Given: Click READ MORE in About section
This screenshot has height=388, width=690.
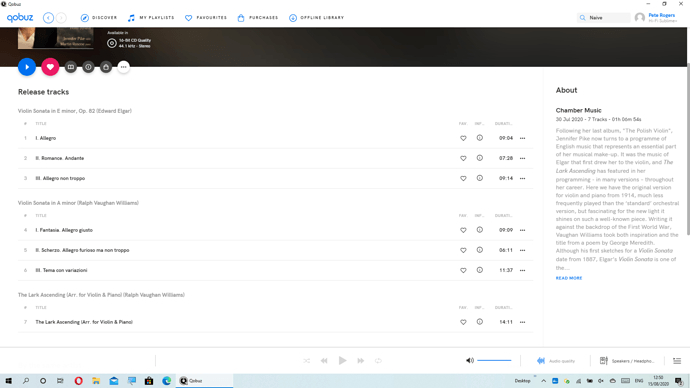Looking at the screenshot, I should pos(569,278).
